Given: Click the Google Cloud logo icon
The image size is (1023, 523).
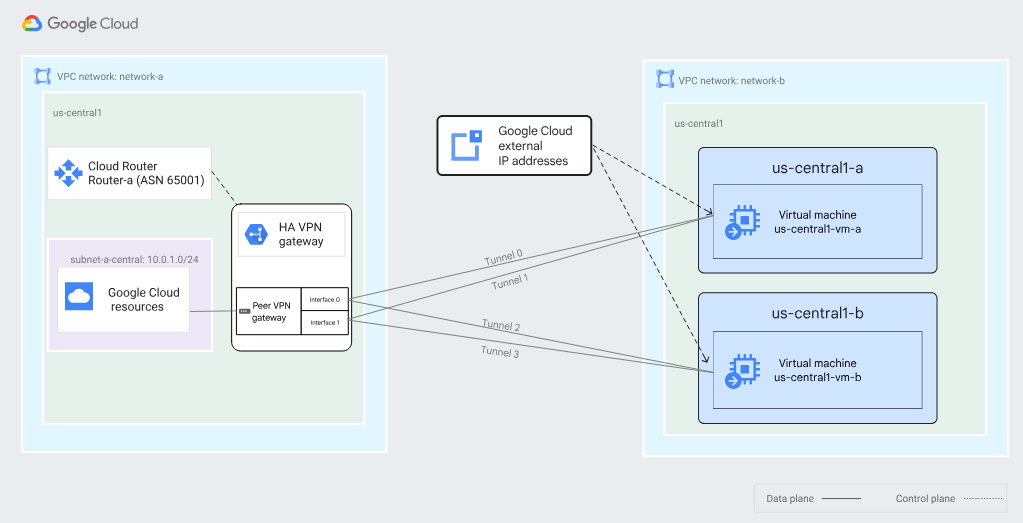Looking at the screenshot, I should [x=32, y=24].
